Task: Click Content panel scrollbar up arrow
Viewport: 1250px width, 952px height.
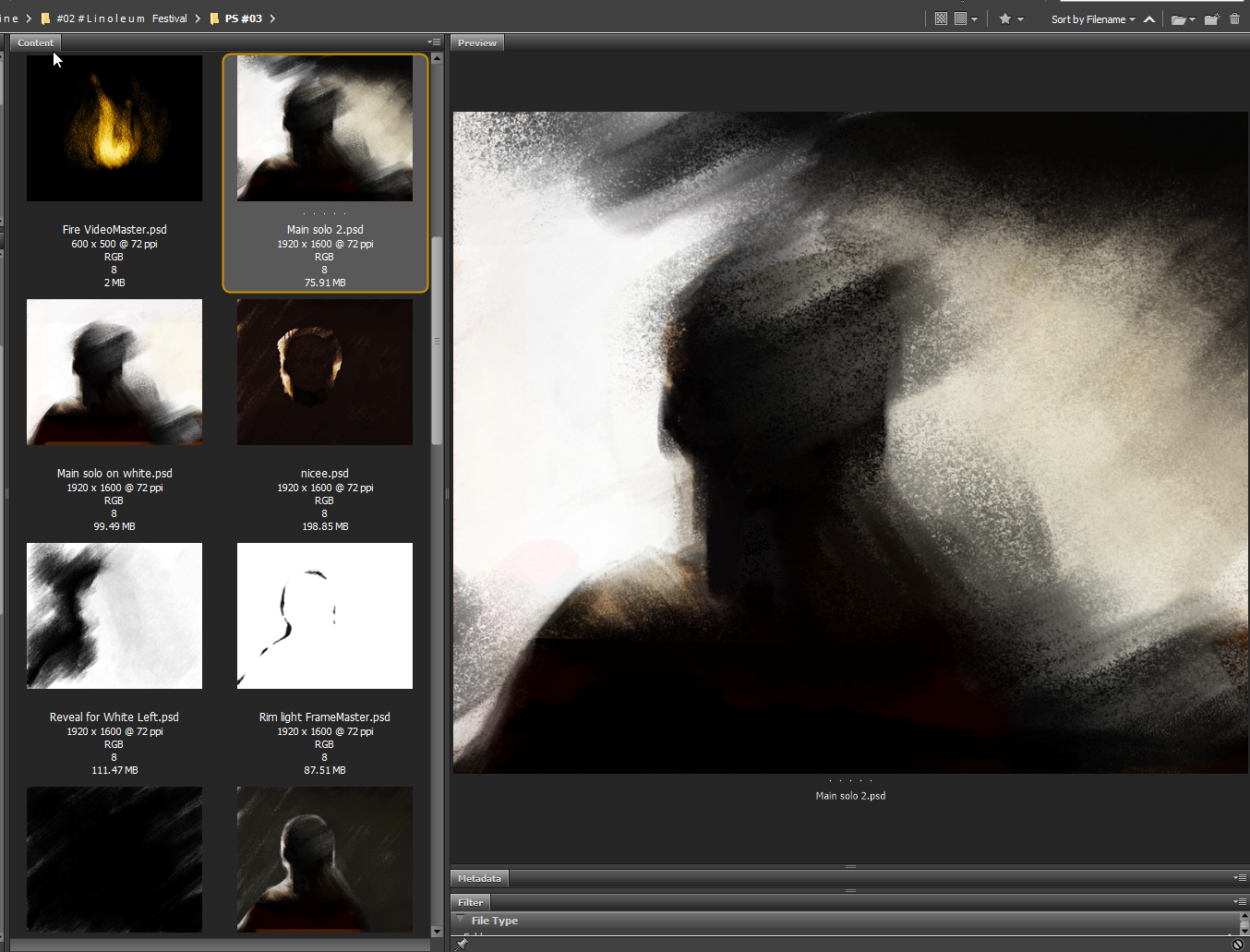Action: click(x=437, y=58)
